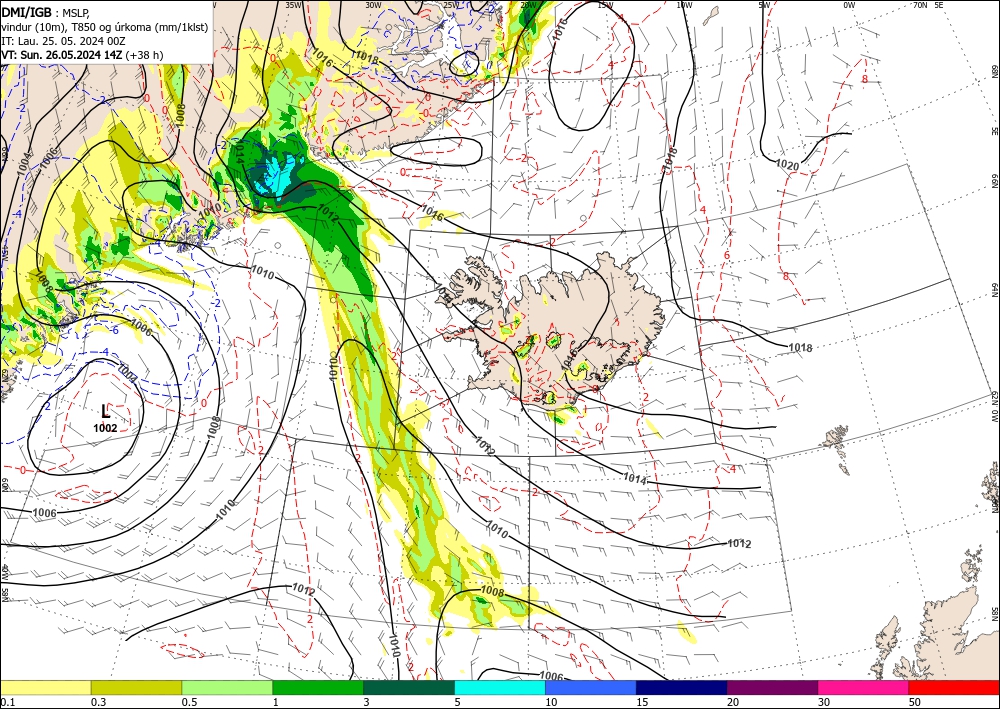Viewport: 1000px width, 709px height.
Task: Click the '1002' central pressure value
Action: (x=105, y=428)
